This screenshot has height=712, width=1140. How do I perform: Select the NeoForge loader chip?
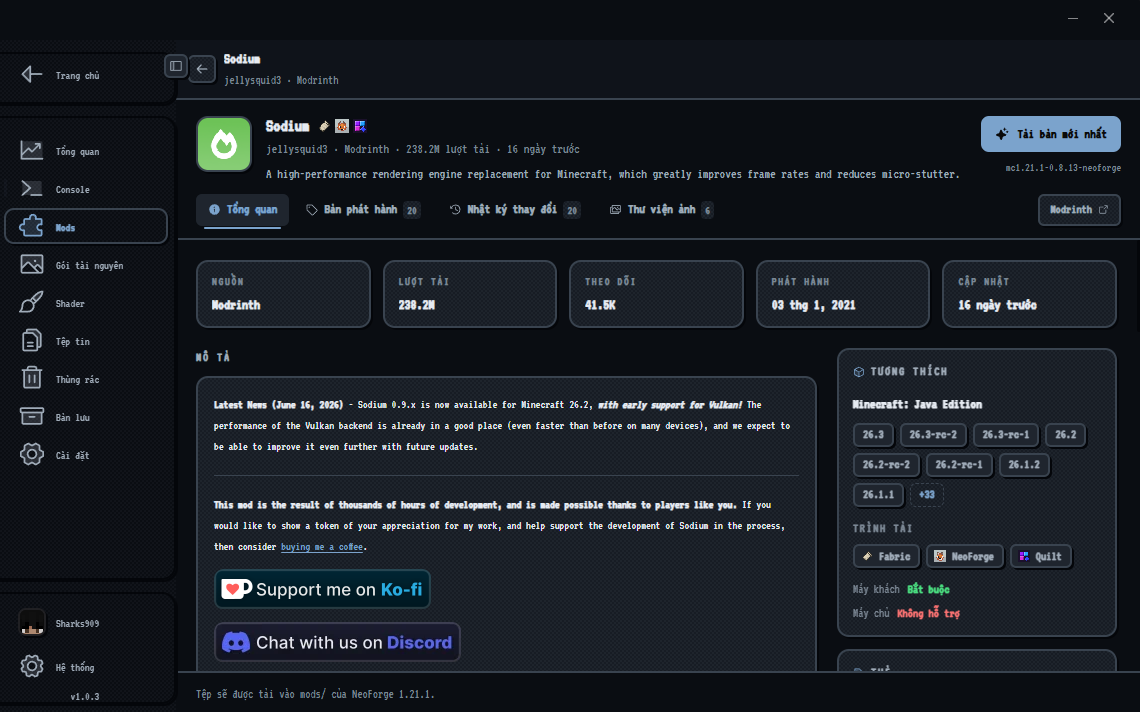click(965, 556)
